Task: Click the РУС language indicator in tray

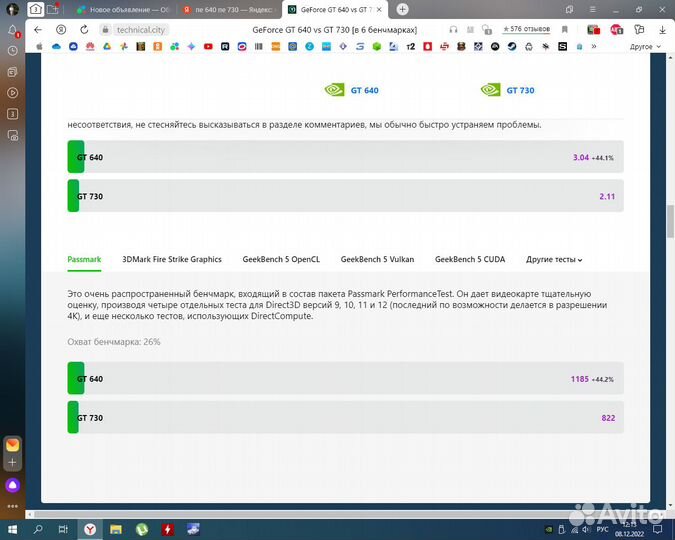Action: point(602,529)
